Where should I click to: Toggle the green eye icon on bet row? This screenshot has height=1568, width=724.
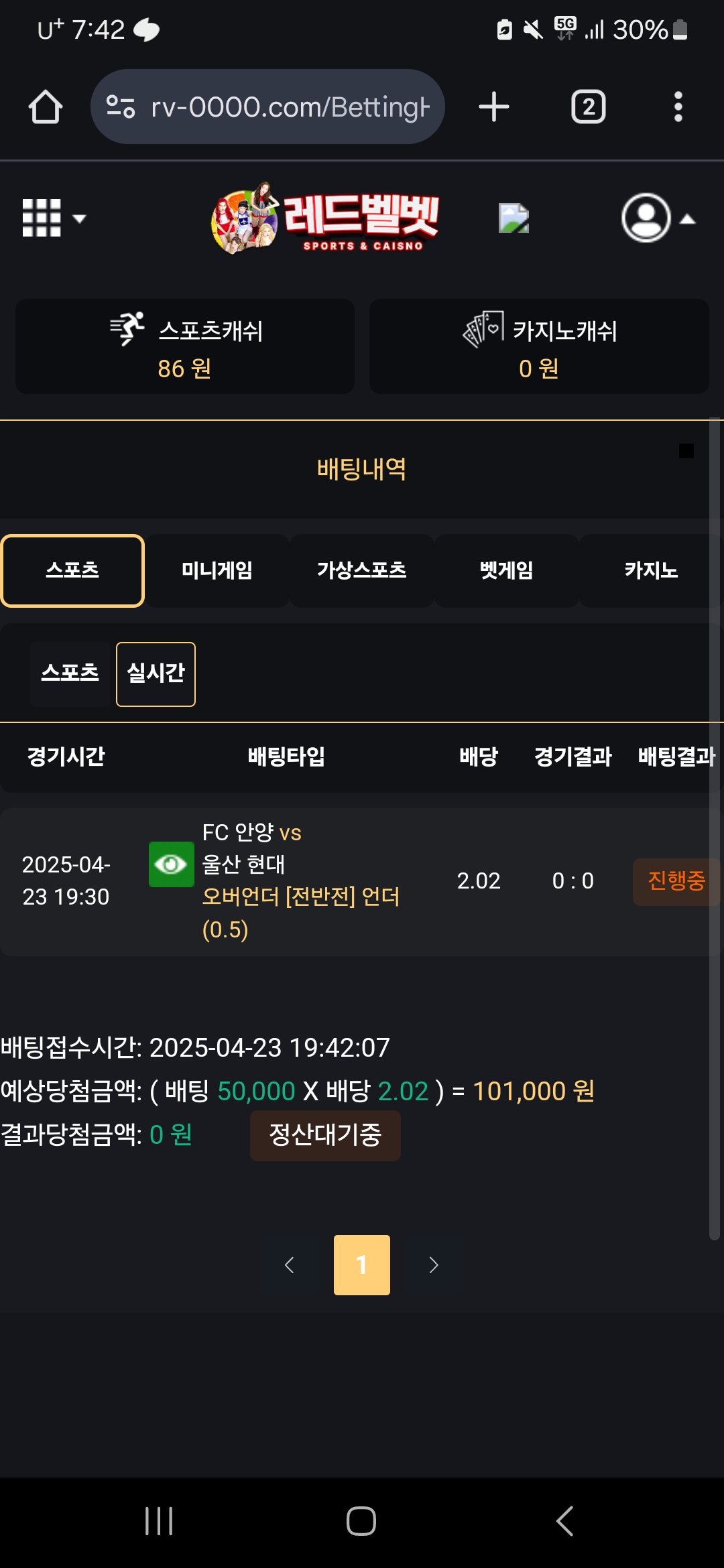tap(172, 864)
